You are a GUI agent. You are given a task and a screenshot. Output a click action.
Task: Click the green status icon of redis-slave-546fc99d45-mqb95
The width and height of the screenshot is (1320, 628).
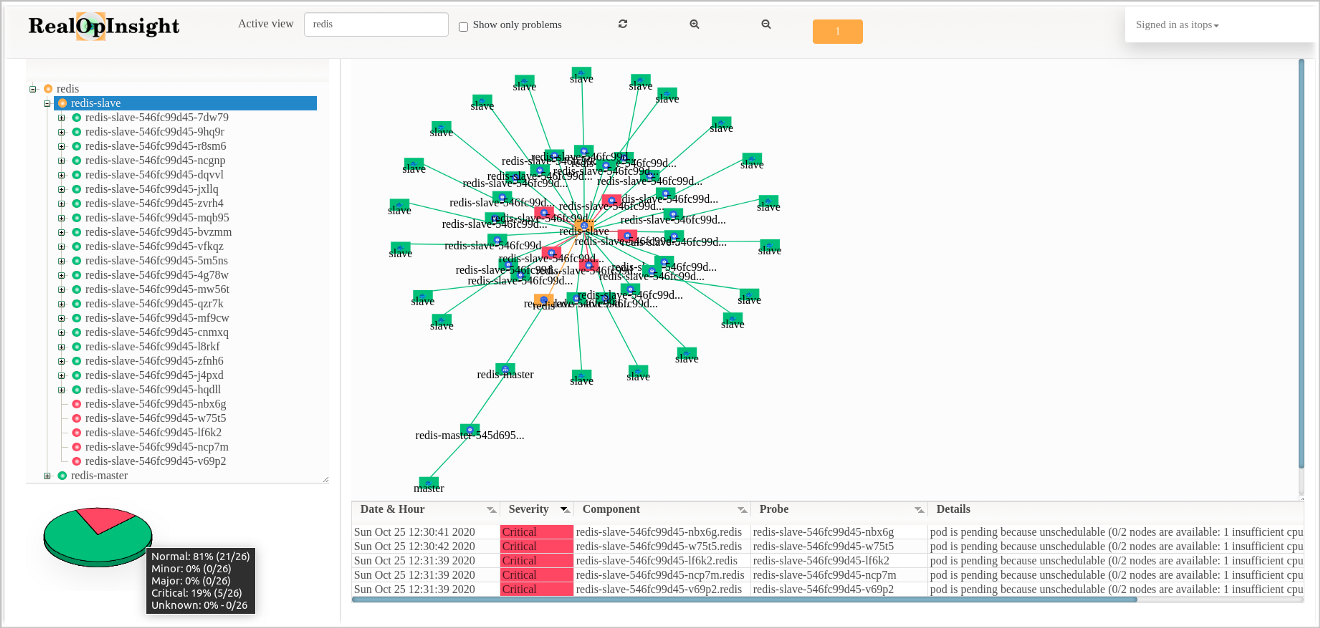tap(76, 218)
